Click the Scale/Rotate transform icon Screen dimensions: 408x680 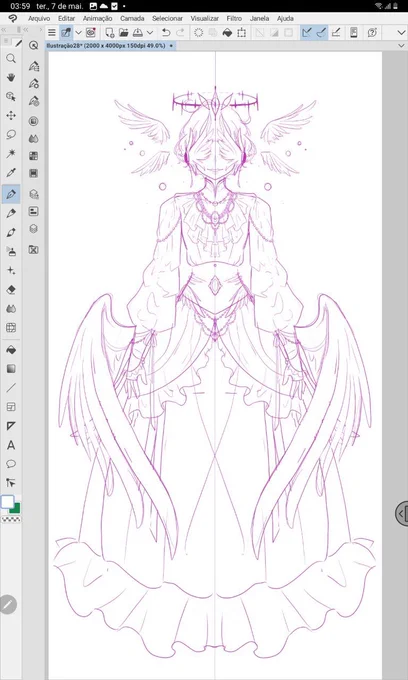242,32
